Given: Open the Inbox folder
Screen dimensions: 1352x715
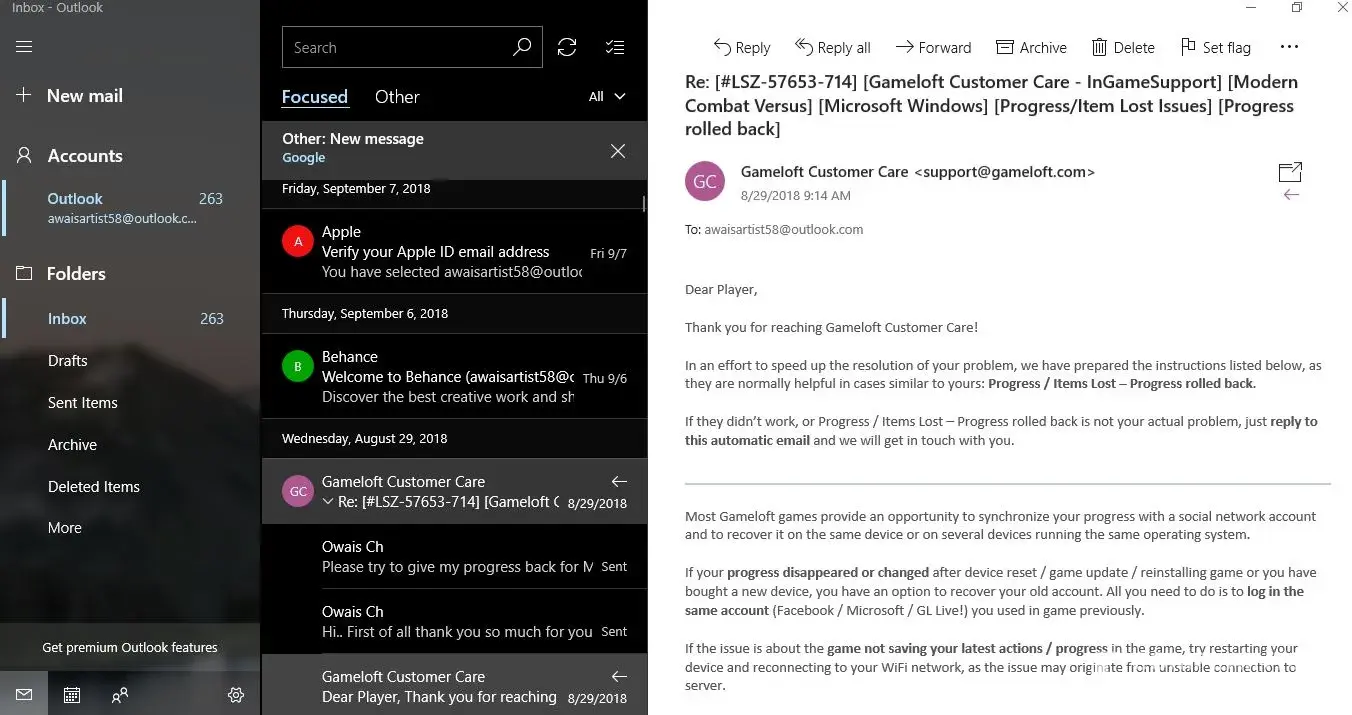Looking at the screenshot, I should point(130,319).
